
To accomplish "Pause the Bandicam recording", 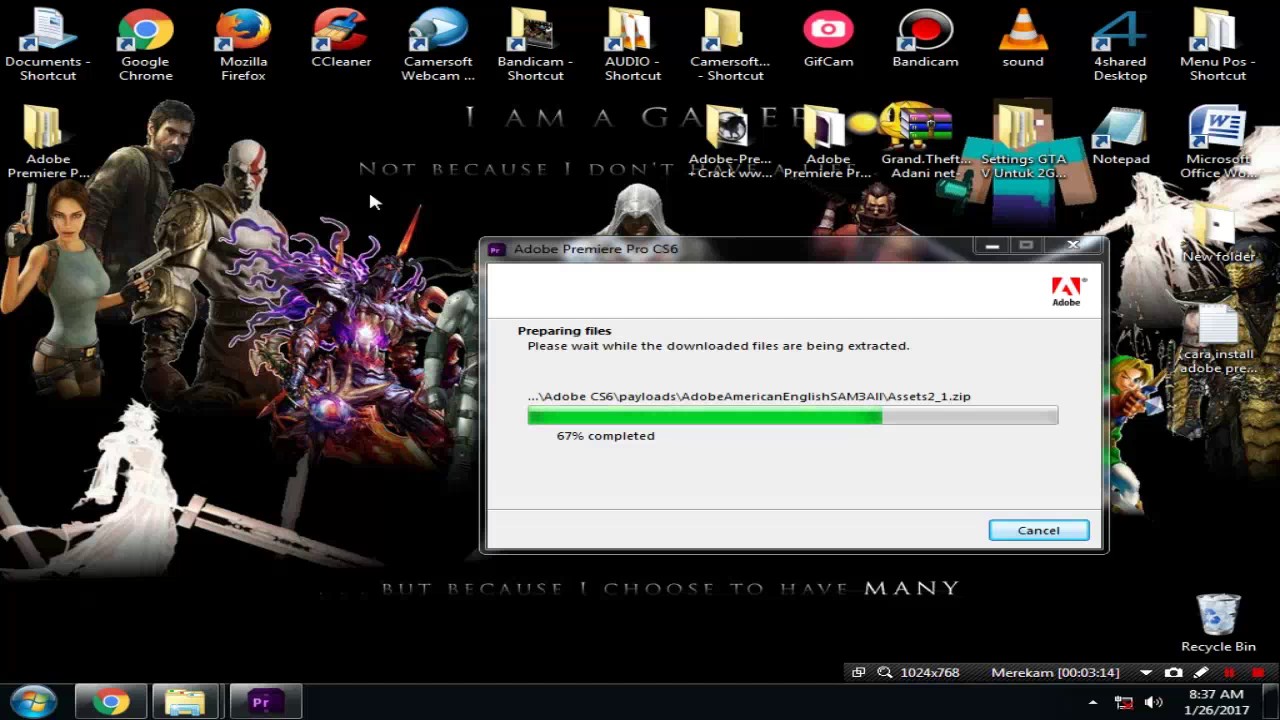I will coord(1229,673).
